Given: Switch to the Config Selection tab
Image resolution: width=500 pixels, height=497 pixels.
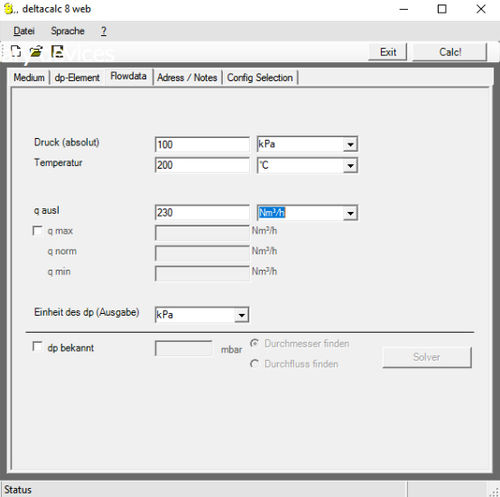Looking at the screenshot, I should click(x=260, y=77).
